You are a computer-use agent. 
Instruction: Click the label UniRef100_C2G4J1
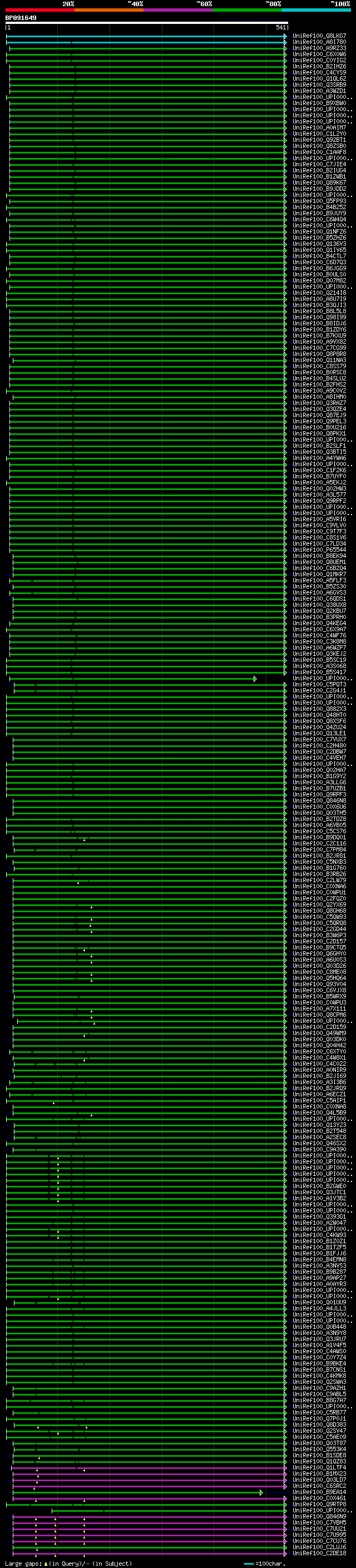click(x=319, y=690)
